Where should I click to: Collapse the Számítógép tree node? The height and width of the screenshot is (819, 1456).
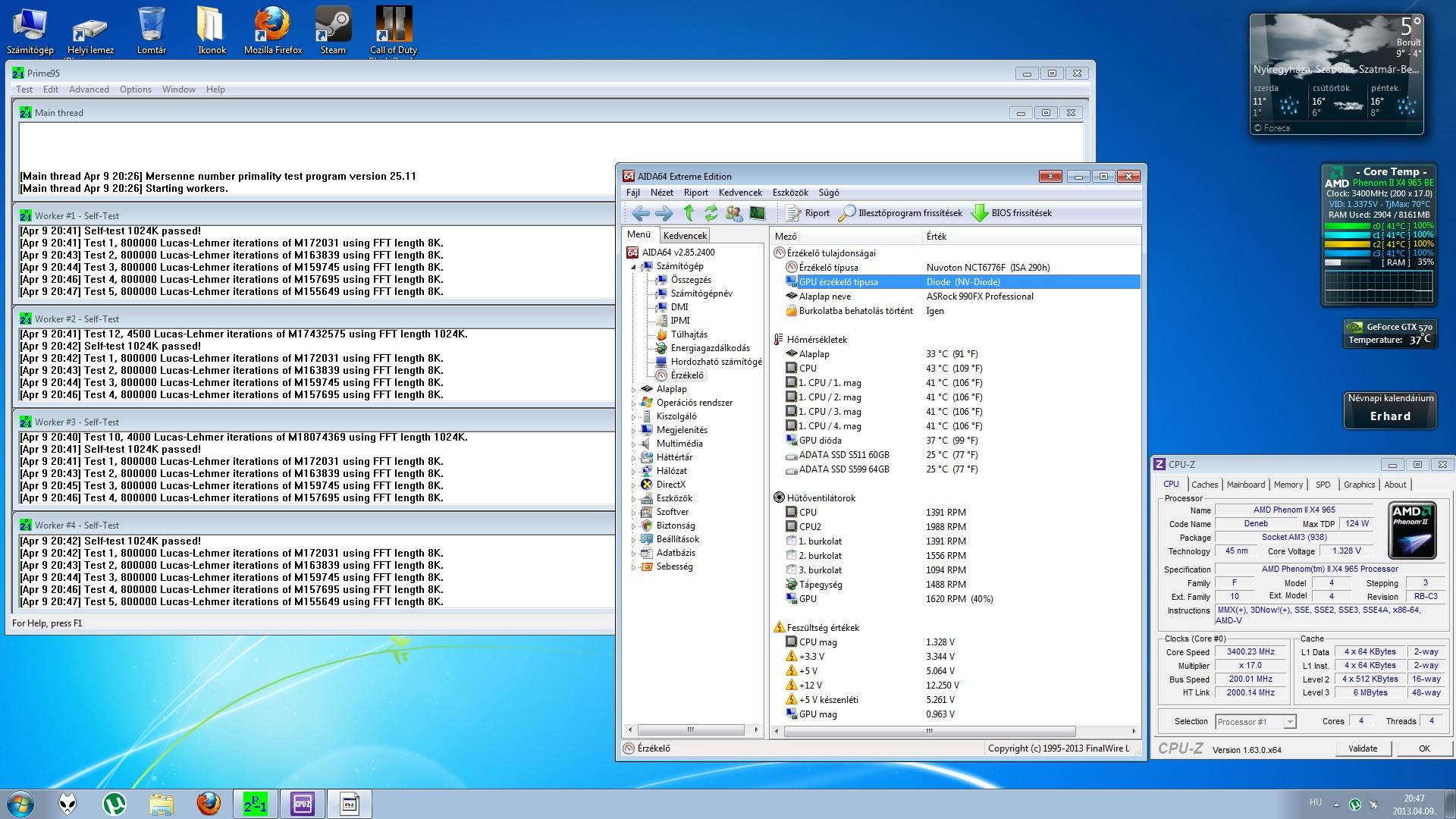(x=634, y=267)
